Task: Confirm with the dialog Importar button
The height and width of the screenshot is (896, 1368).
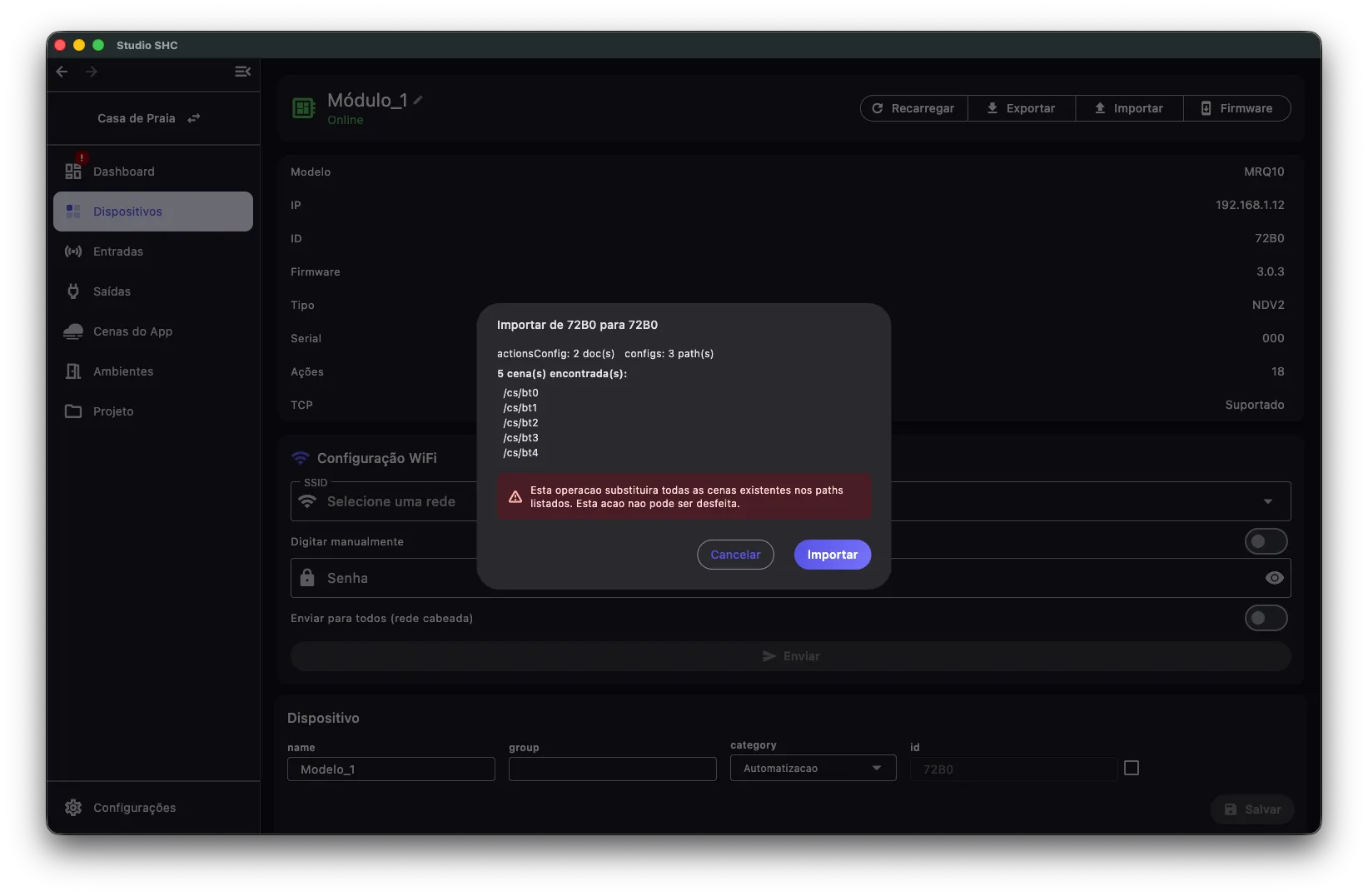Action: coord(833,555)
